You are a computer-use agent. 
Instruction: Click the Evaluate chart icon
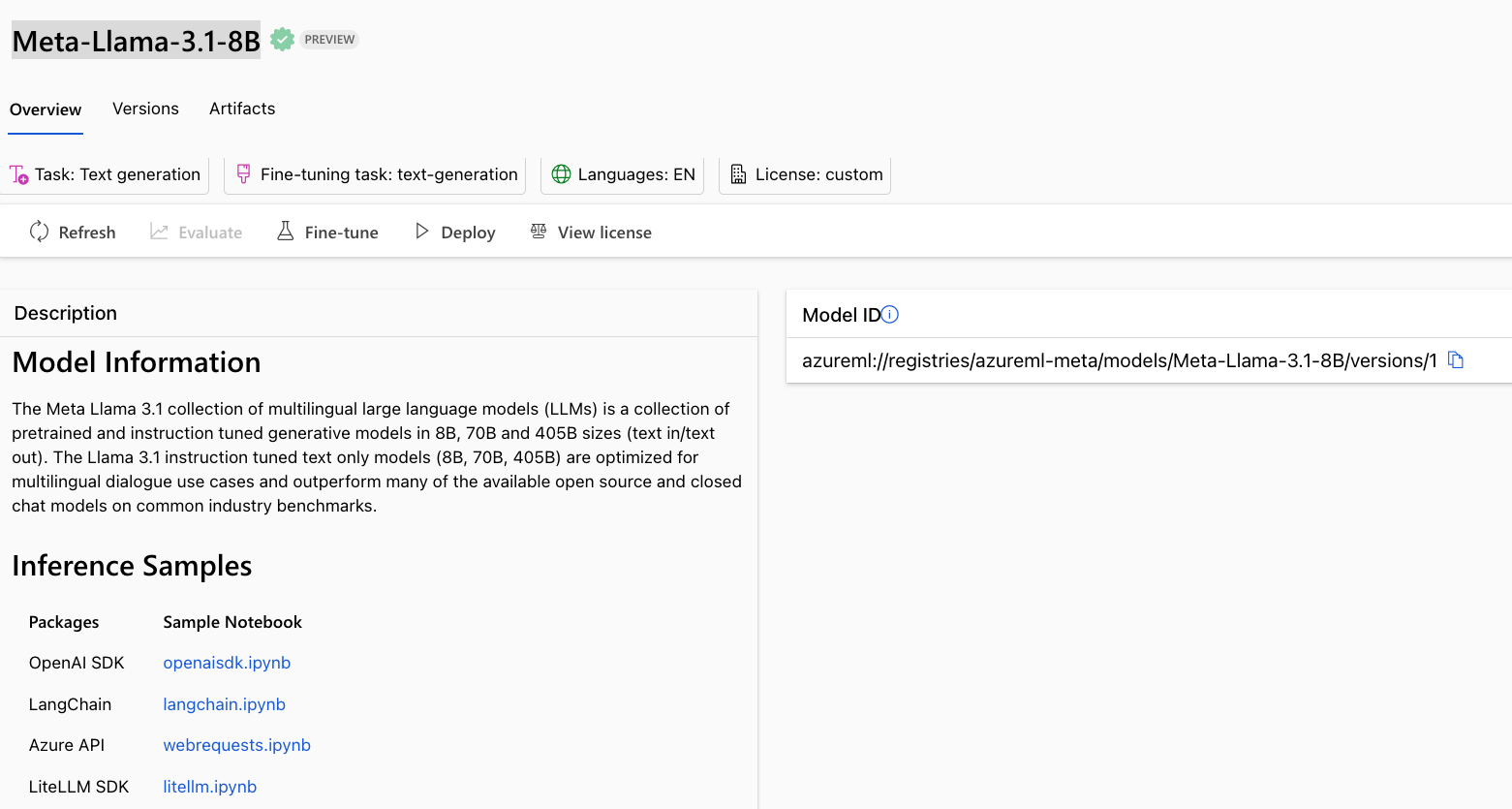159,232
